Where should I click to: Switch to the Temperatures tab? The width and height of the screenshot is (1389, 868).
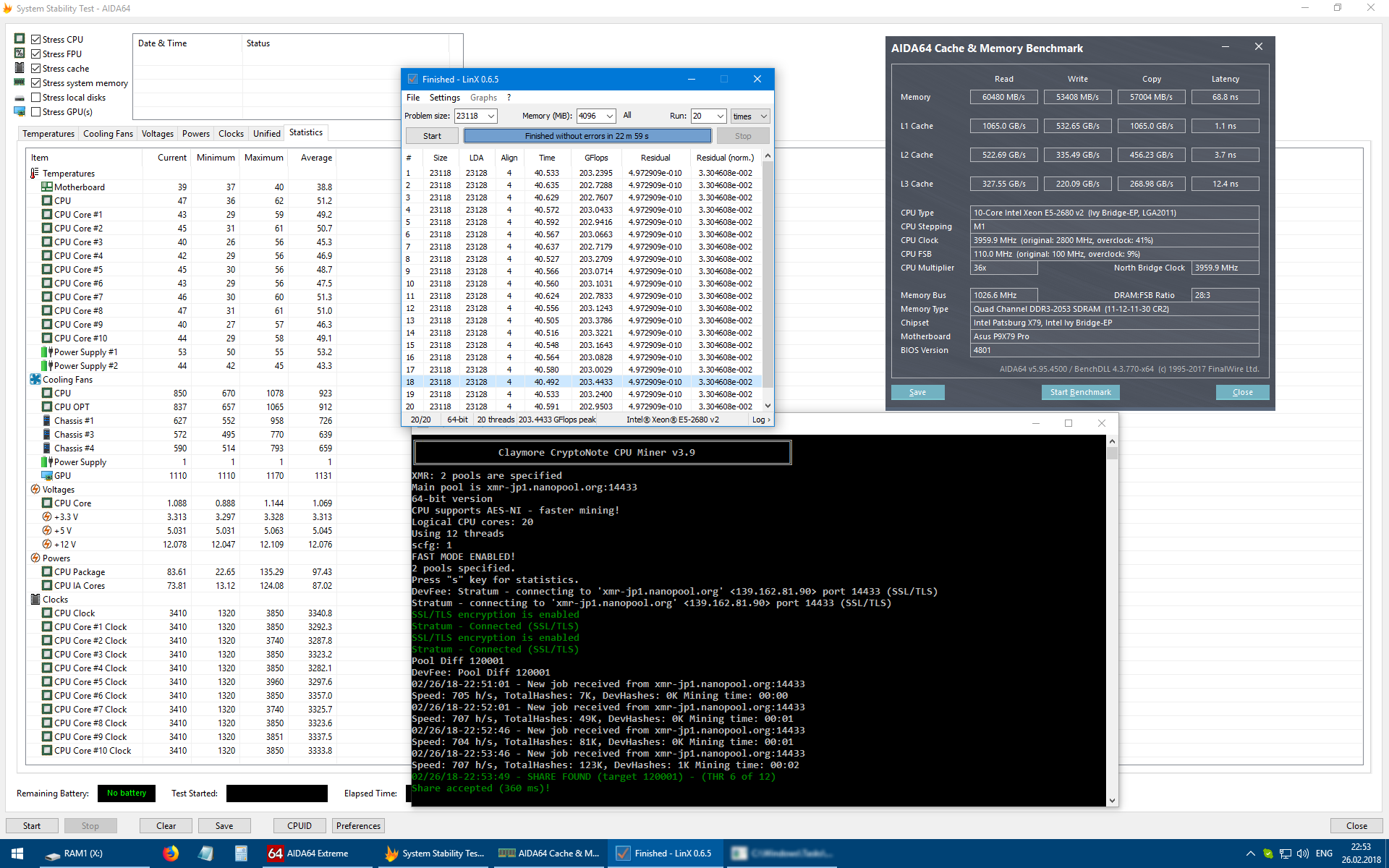pyautogui.click(x=48, y=134)
